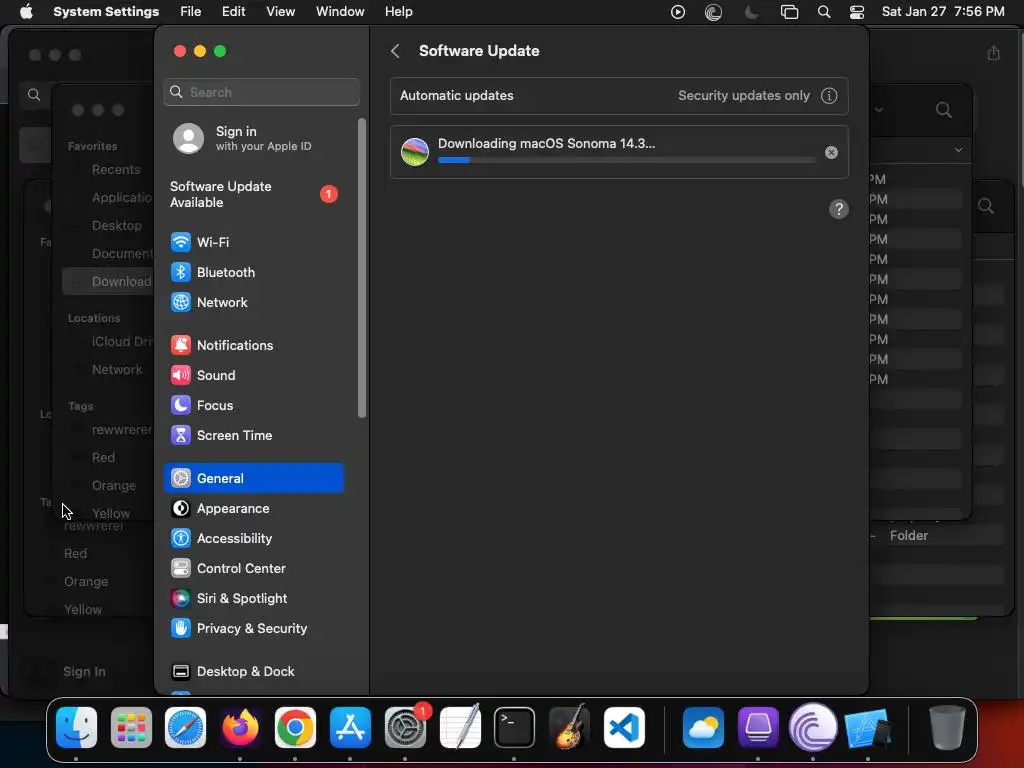Go back from Software Update pane
This screenshot has height=768, width=1024.
395,51
